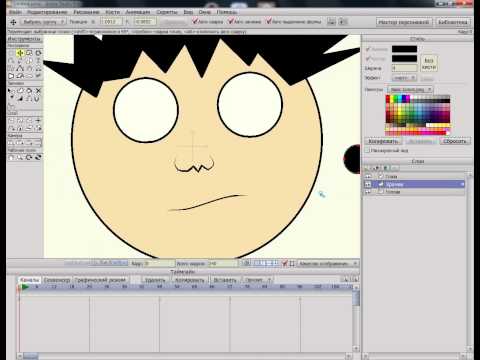
Task: Click the move-arrows icon in options bar
Action: click(x=13, y=22)
